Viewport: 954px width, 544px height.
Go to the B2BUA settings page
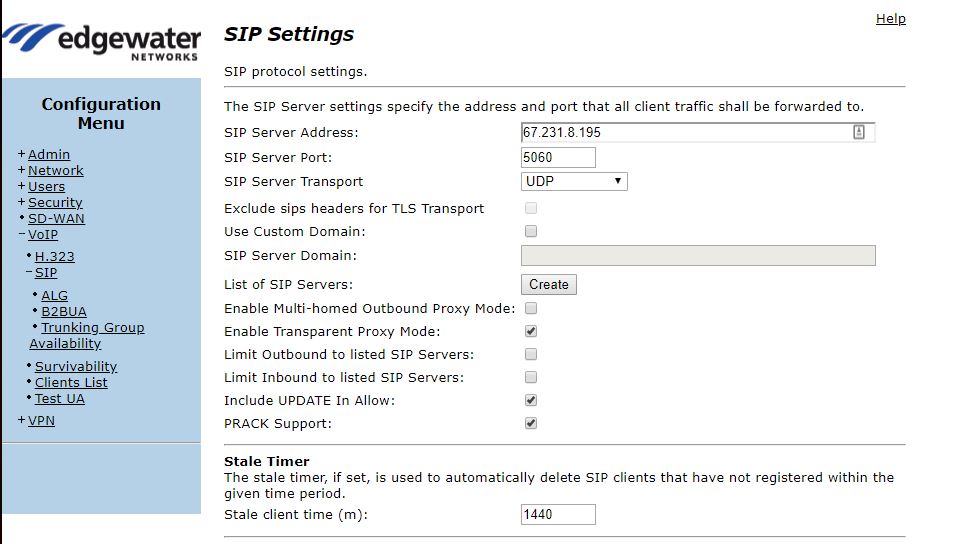point(64,311)
